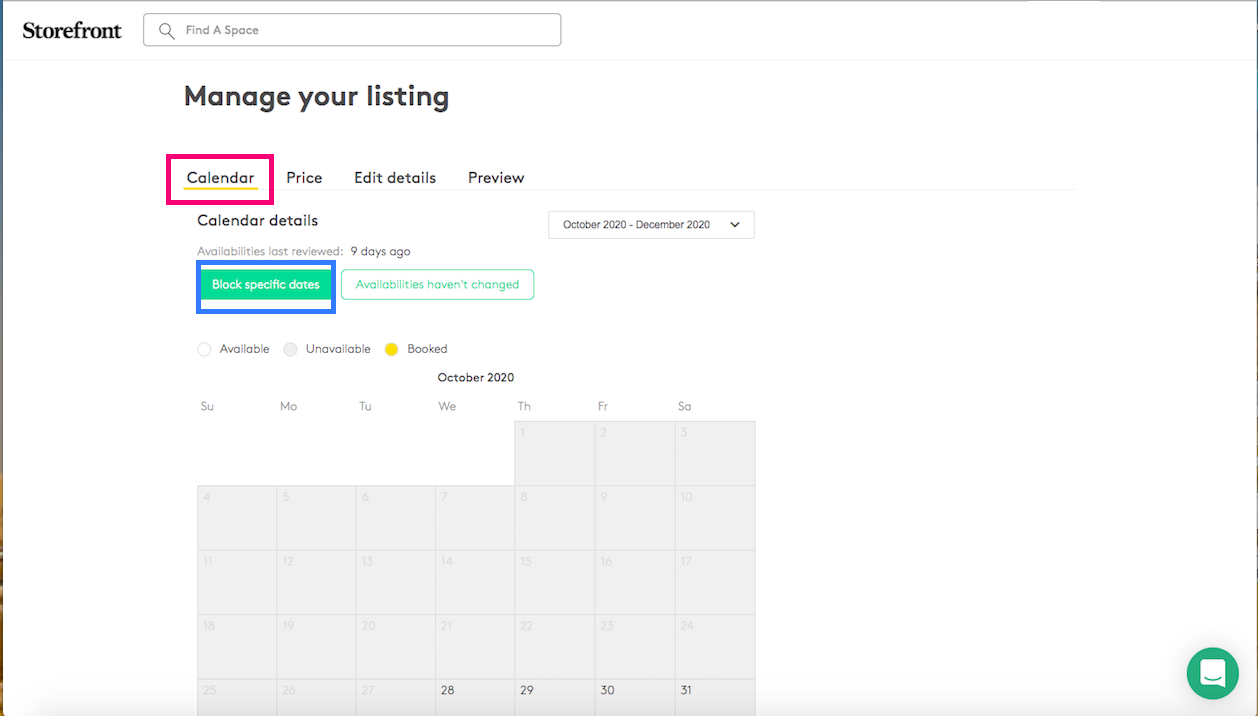Click the October 2020 month heading
Viewport: 1258px width, 716px height.
click(x=476, y=378)
